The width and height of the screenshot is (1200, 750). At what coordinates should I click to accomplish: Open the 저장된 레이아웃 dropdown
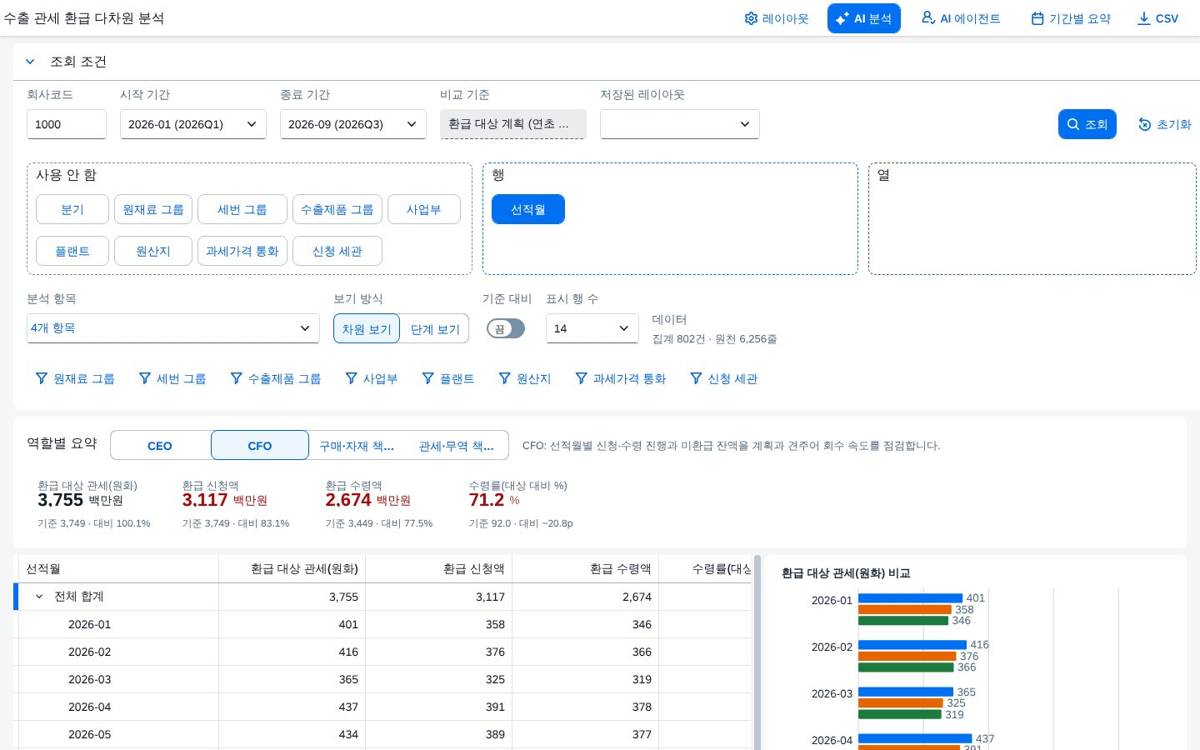(680, 124)
